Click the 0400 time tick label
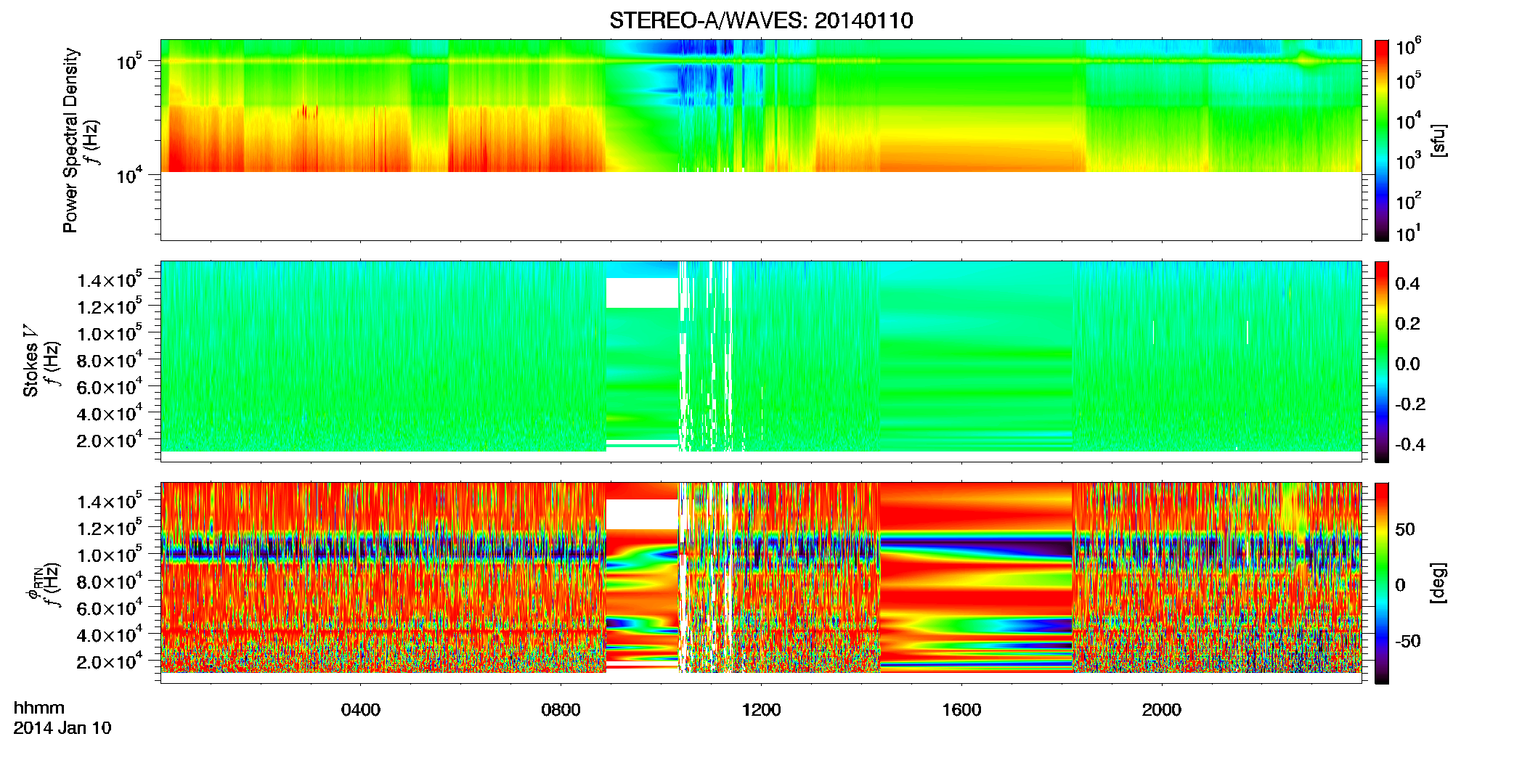Viewport: 1522px width, 784px height. coord(361,710)
